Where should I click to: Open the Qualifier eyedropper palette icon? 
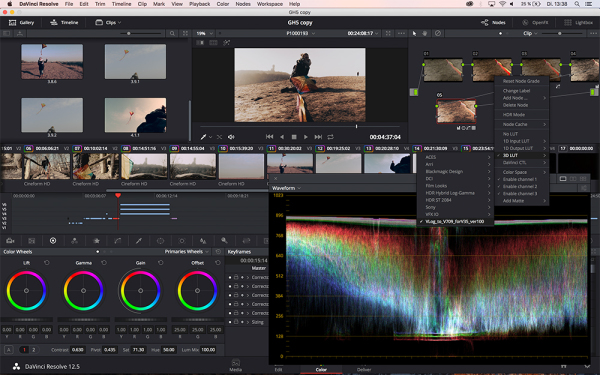(139, 241)
